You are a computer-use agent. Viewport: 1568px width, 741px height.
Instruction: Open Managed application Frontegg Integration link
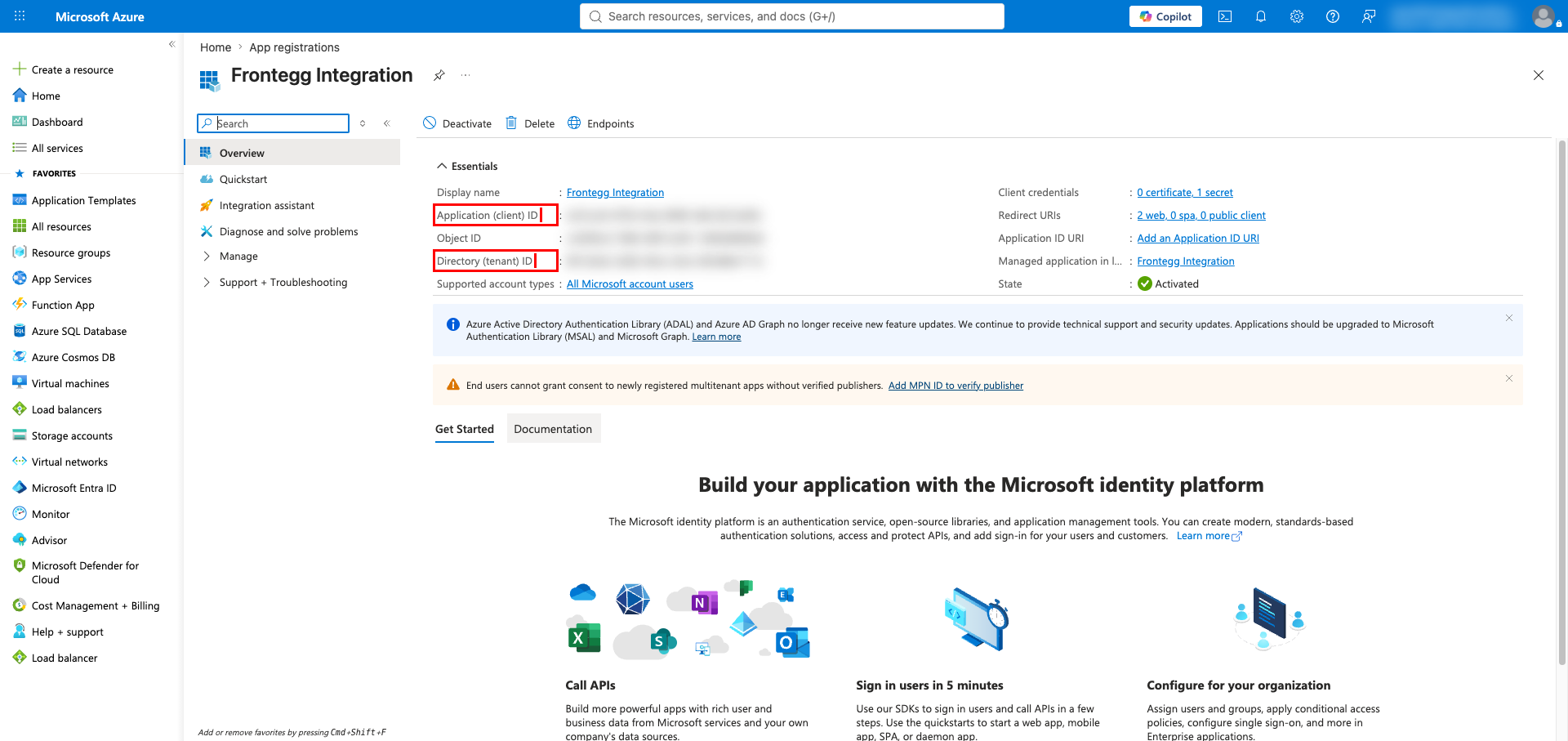pos(1186,261)
